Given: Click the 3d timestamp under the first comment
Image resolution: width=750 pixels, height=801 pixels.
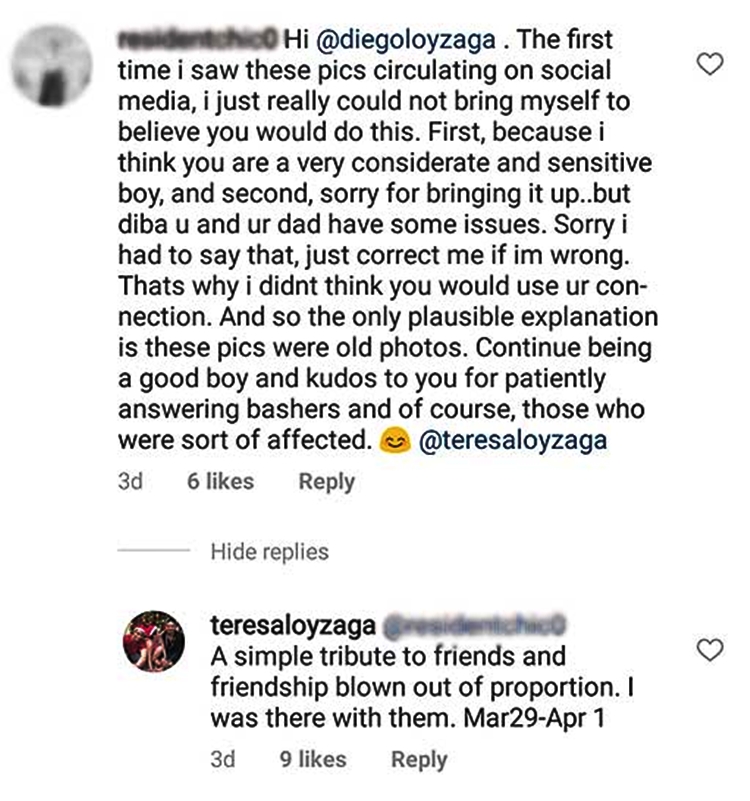Looking at the screenshot, I should click(x=130, y=482).
